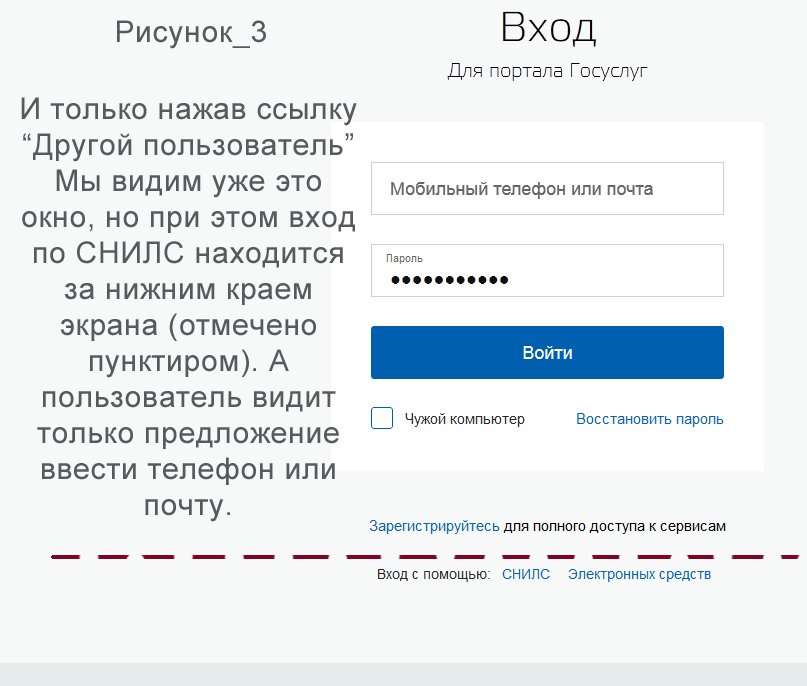Click the для полного доступа к сервисам text
The width and height of the screenshot is (807, 686).
(x=614, y=525)
